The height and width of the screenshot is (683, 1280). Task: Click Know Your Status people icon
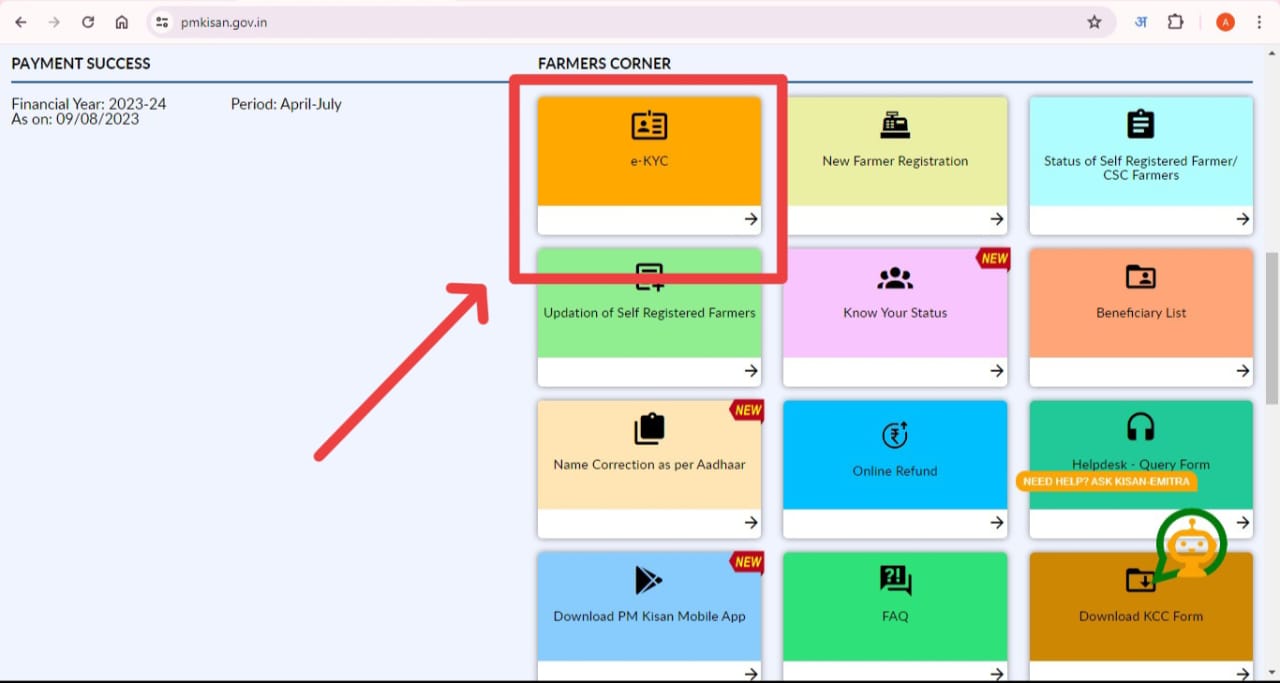[895, 277]
